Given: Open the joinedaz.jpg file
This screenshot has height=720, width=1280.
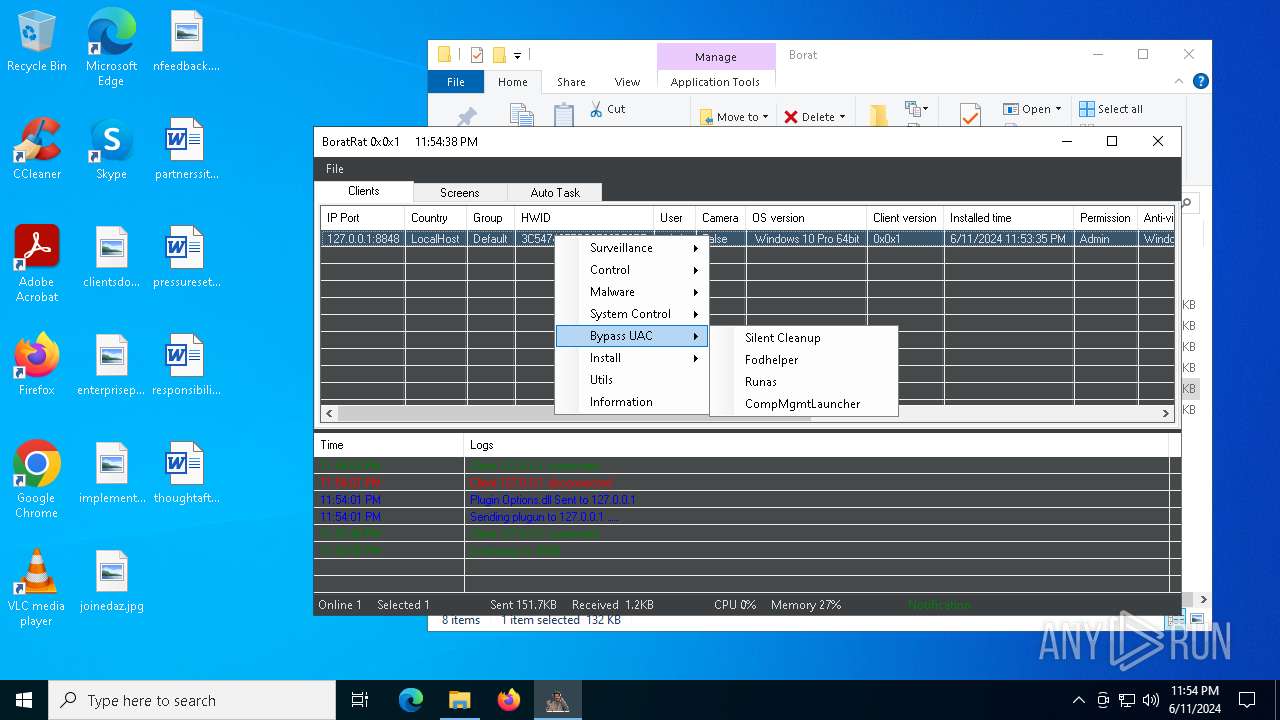Looking at the screenshot, I should 111,582.
